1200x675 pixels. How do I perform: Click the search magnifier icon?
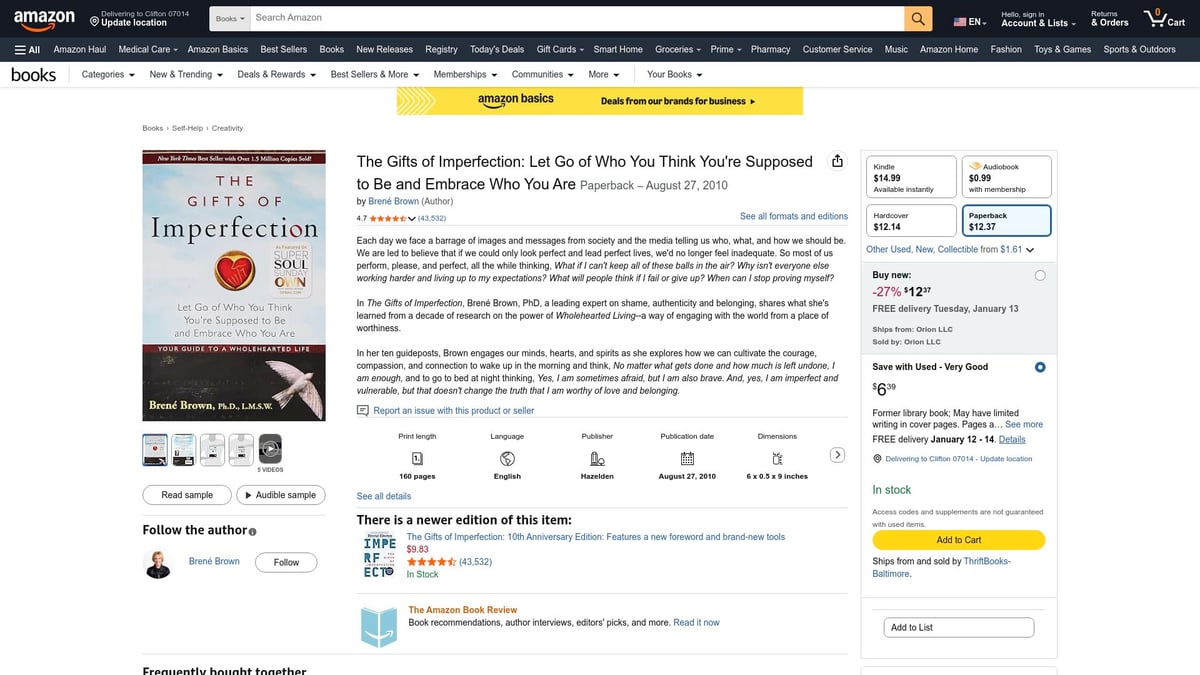click(917, 17)
